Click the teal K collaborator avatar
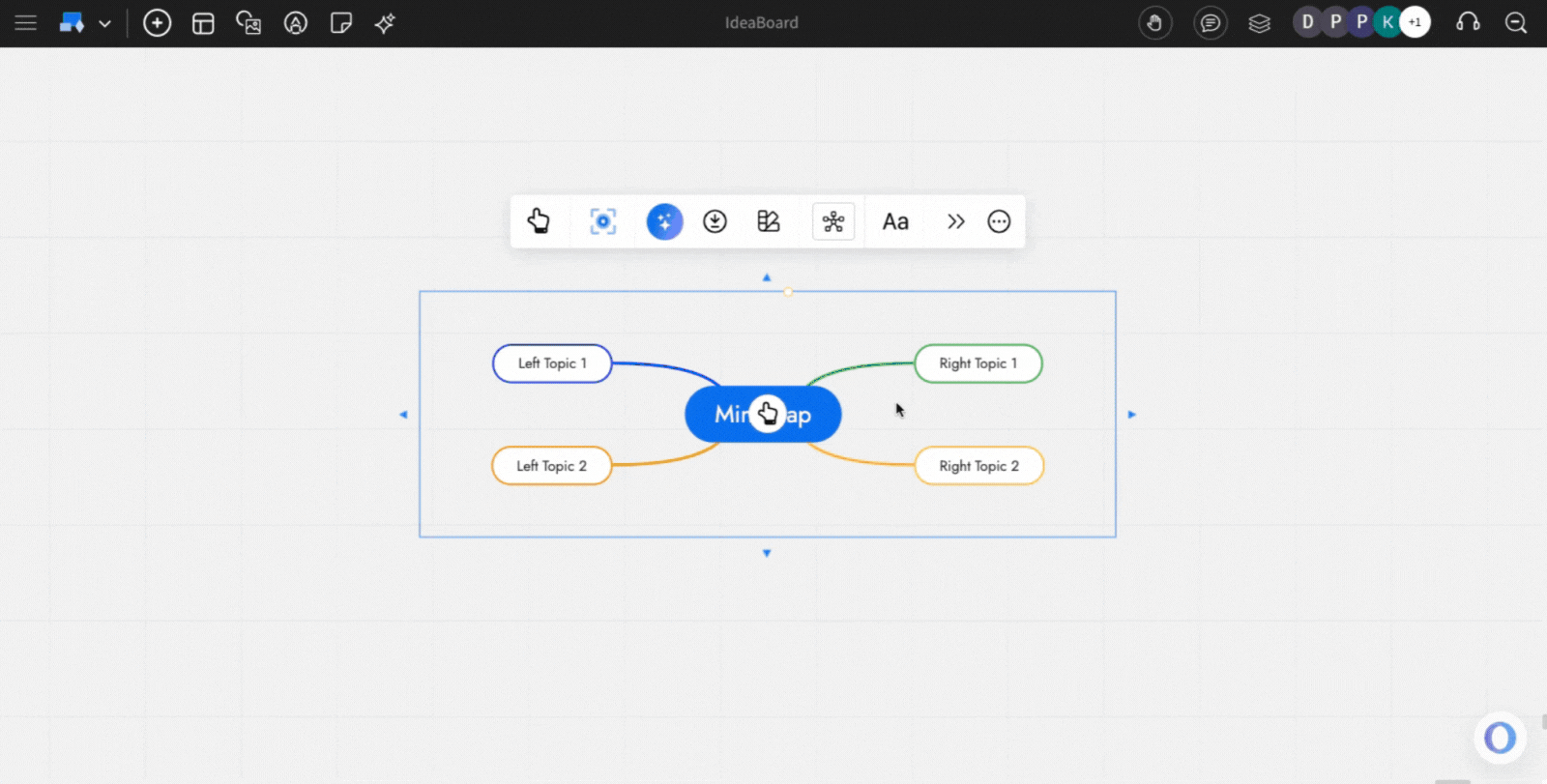This screenshot has height=784, width=1547. 1387,22
